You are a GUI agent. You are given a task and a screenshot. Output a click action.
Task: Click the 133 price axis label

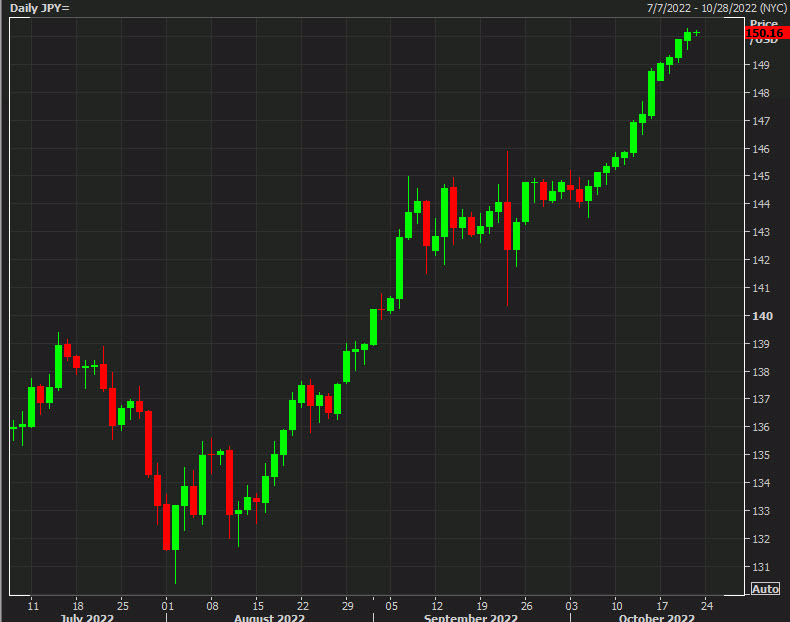[760, 511]
